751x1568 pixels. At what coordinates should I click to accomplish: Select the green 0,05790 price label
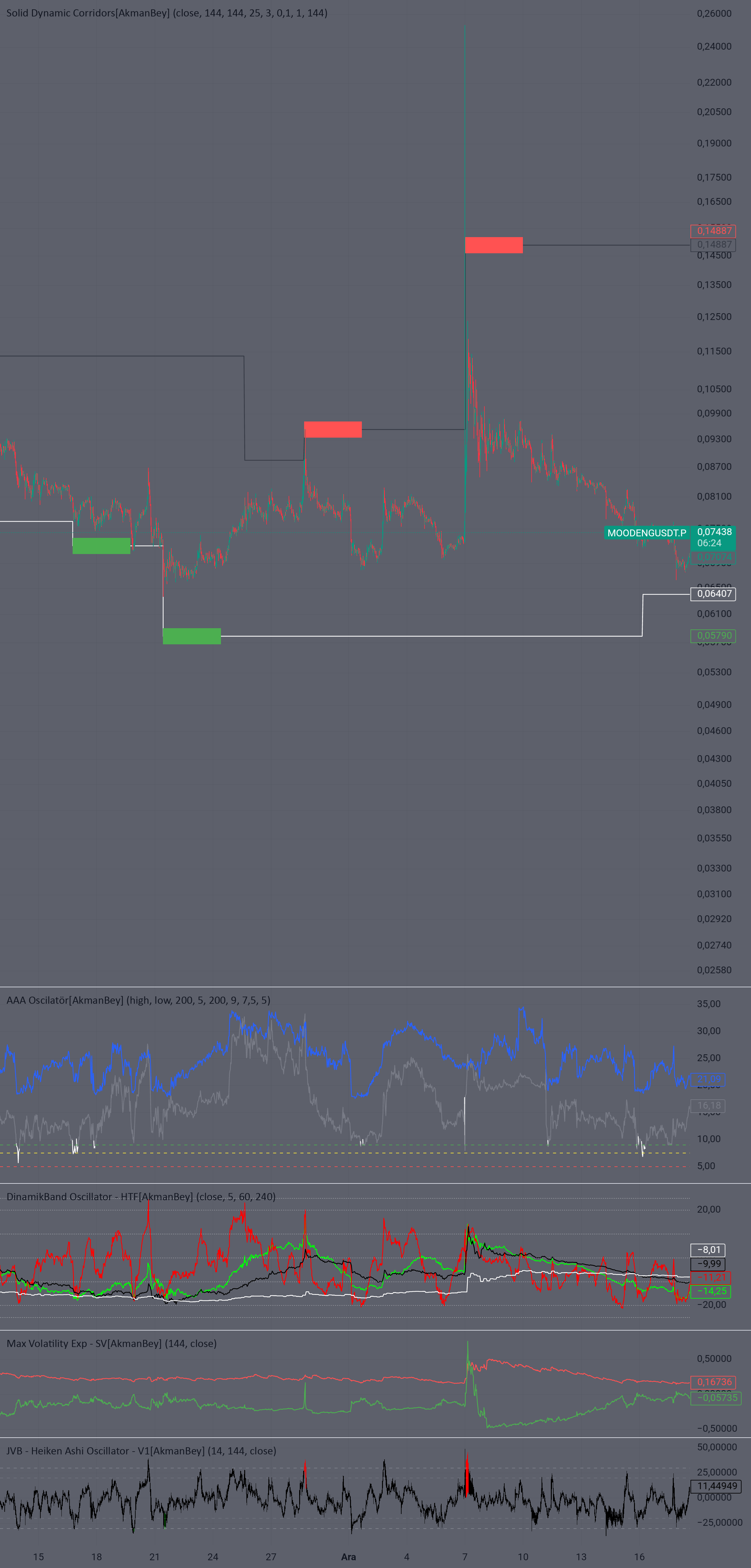pos(713,635)
